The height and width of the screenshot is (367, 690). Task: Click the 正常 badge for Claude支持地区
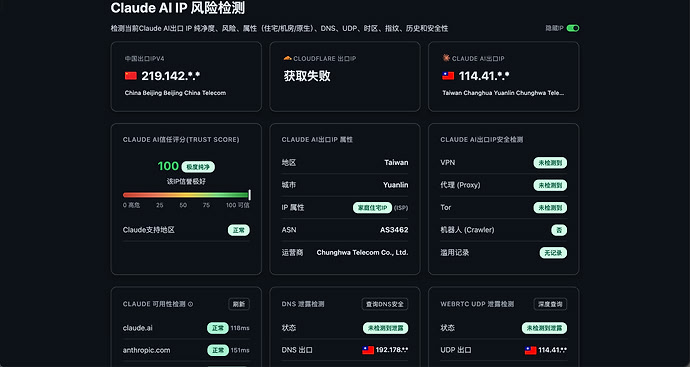[239, 230]
